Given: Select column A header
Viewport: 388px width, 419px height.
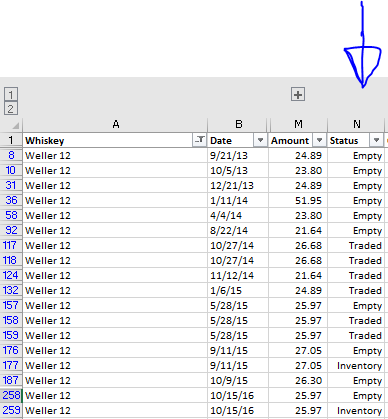Looking at the screenshot, I should [115, 125].
